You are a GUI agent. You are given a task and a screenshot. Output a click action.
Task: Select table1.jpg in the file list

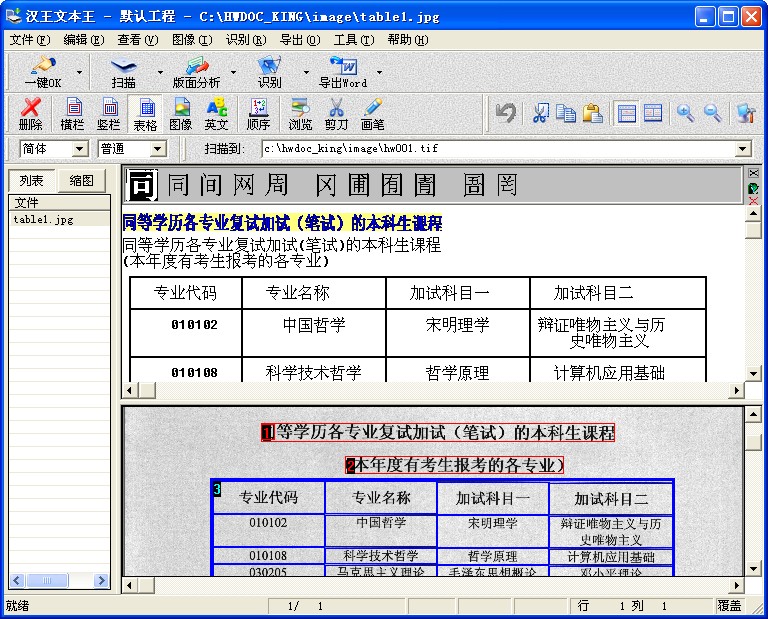(43, 219)
